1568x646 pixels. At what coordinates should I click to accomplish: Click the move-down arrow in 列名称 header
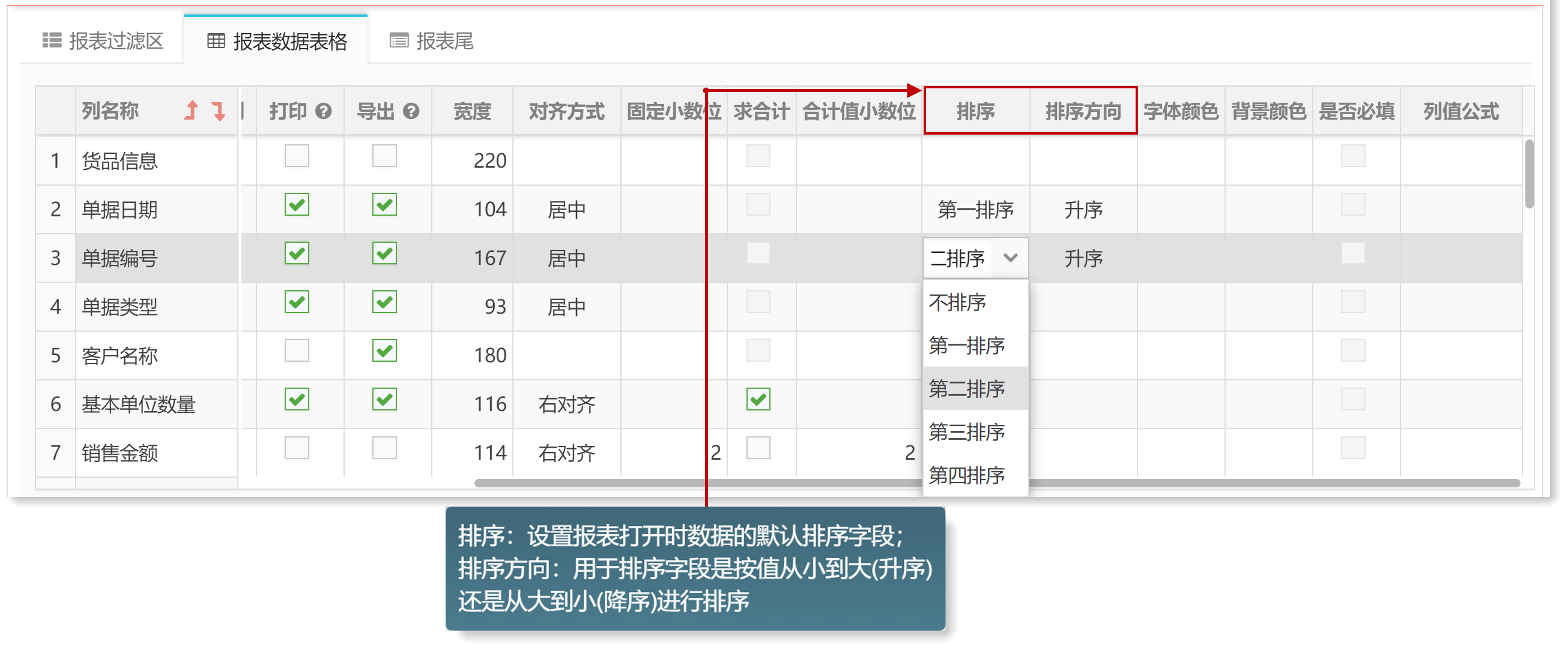click(x=218, y=110)
